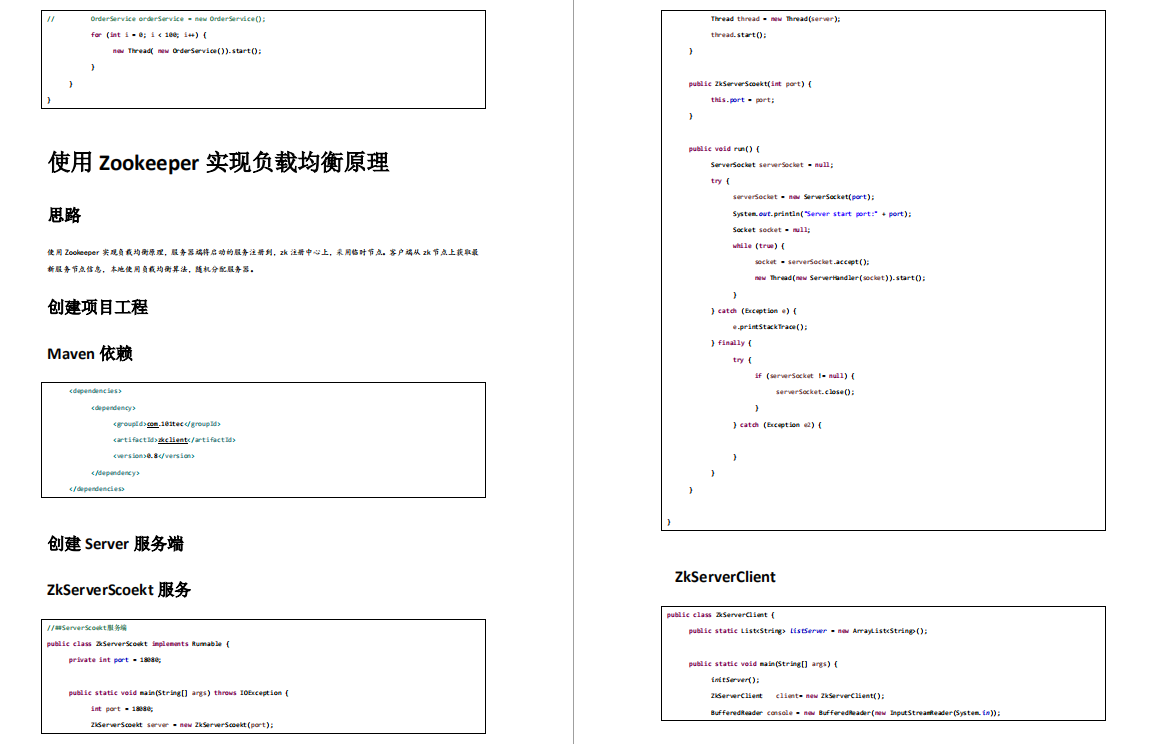
Task: Click the line '} finally {'
Action: pos(731,343)
